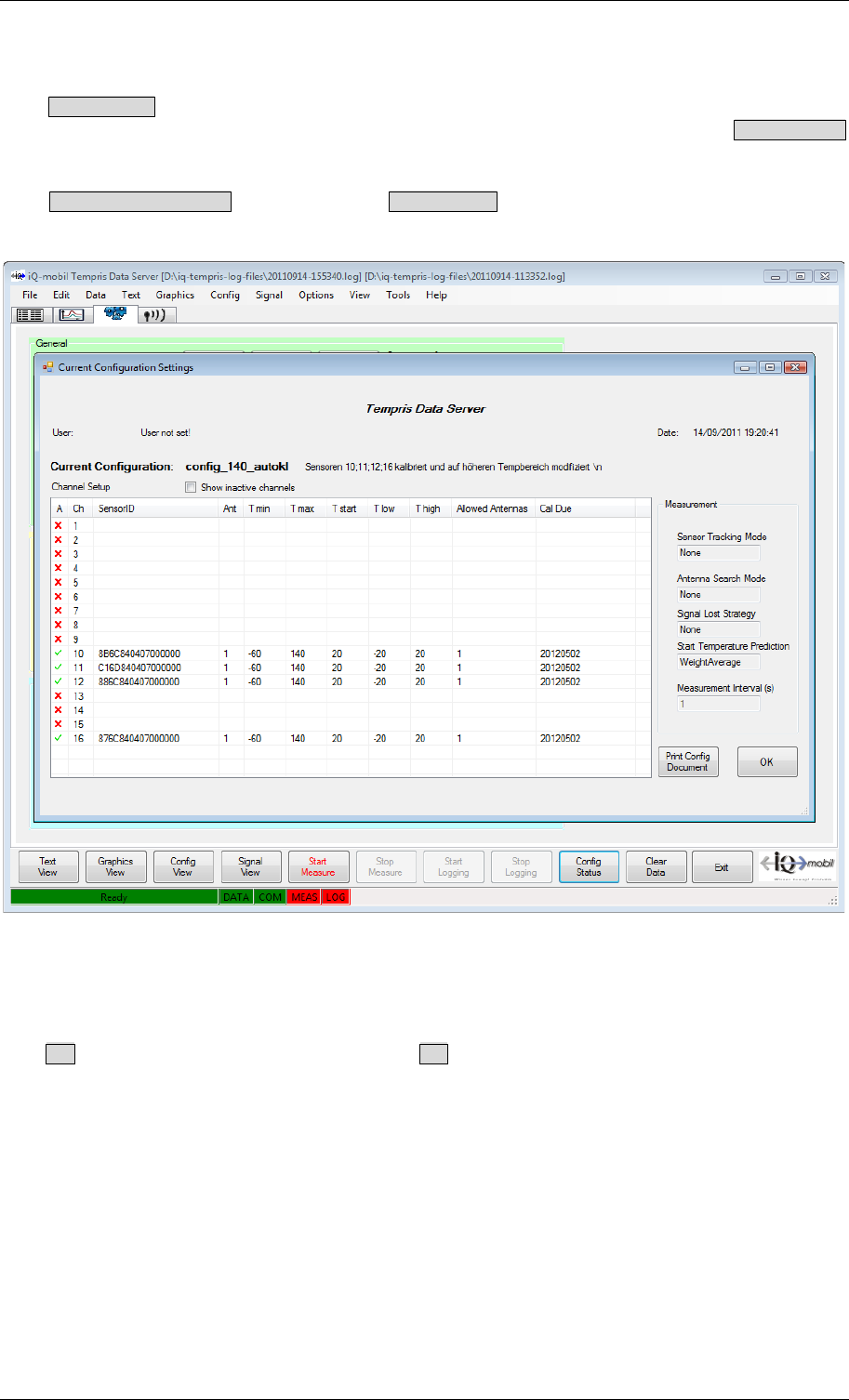Click the Graphics View button

tap(115, 866)
